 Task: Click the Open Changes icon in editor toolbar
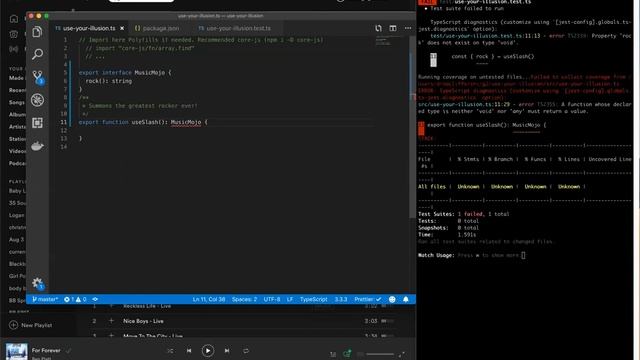(x=378, y=28)
